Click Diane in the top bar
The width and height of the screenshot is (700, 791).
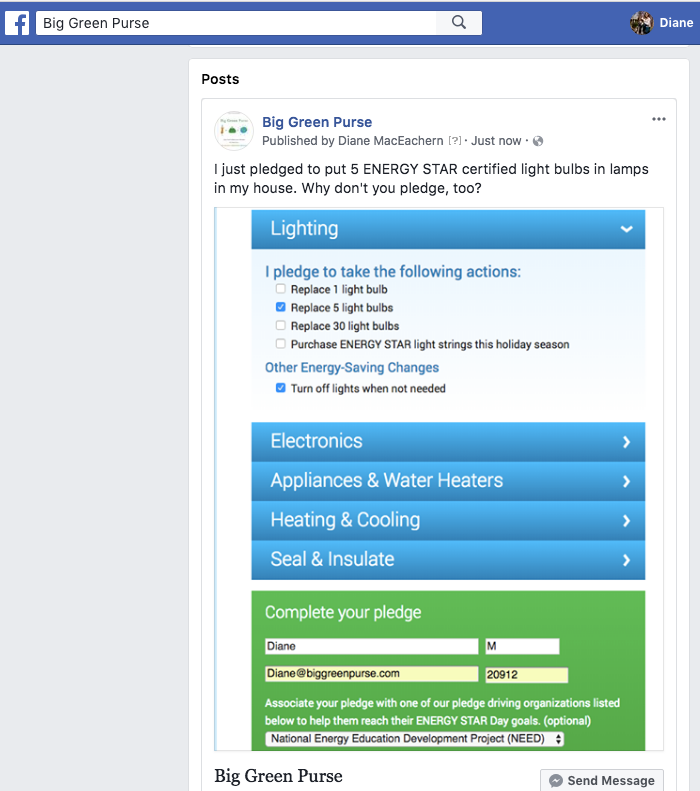[x=676, y=23]
